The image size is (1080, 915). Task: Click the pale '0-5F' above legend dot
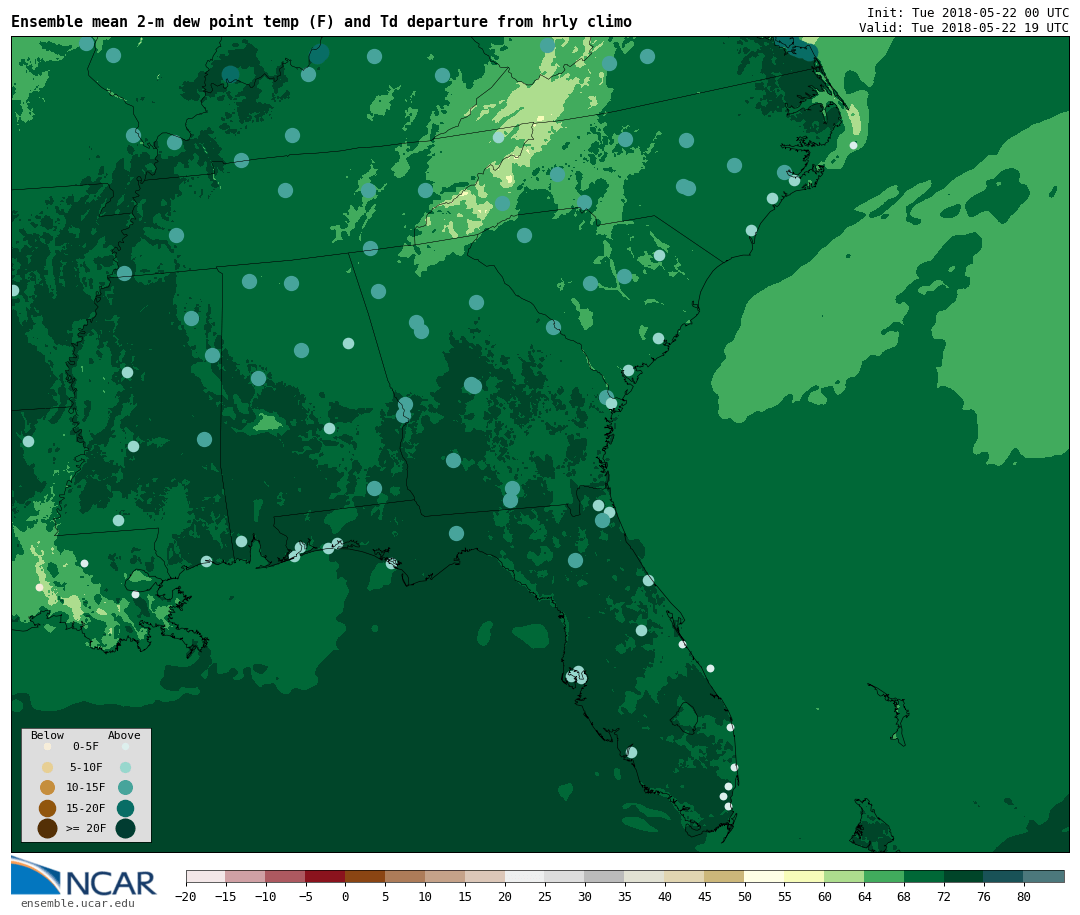[x=125, y=746]
